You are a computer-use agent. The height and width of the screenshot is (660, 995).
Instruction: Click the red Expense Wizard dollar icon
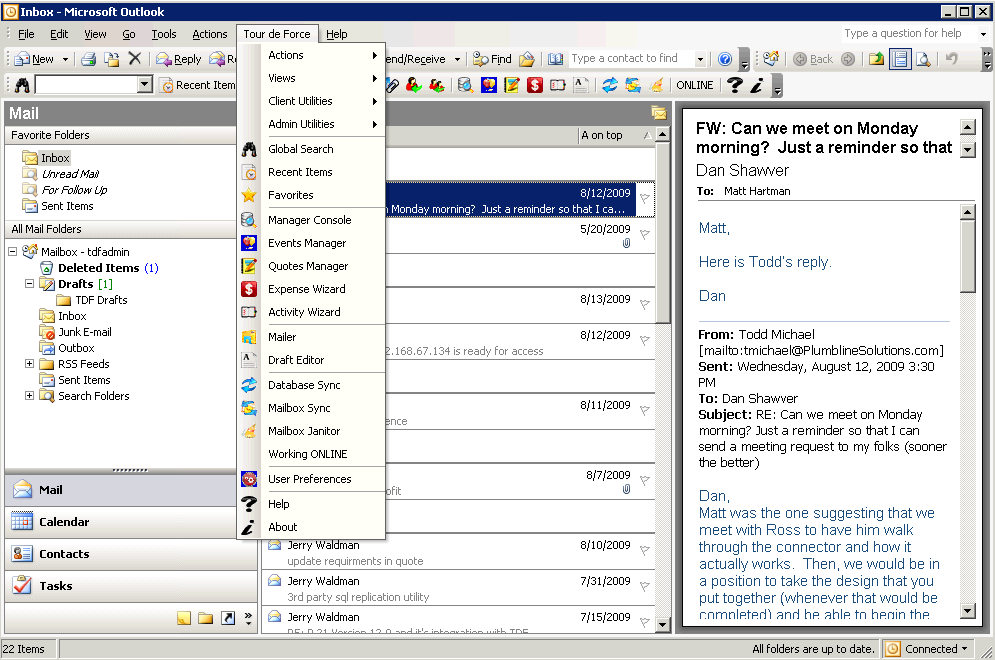click(x=534, y=85)
